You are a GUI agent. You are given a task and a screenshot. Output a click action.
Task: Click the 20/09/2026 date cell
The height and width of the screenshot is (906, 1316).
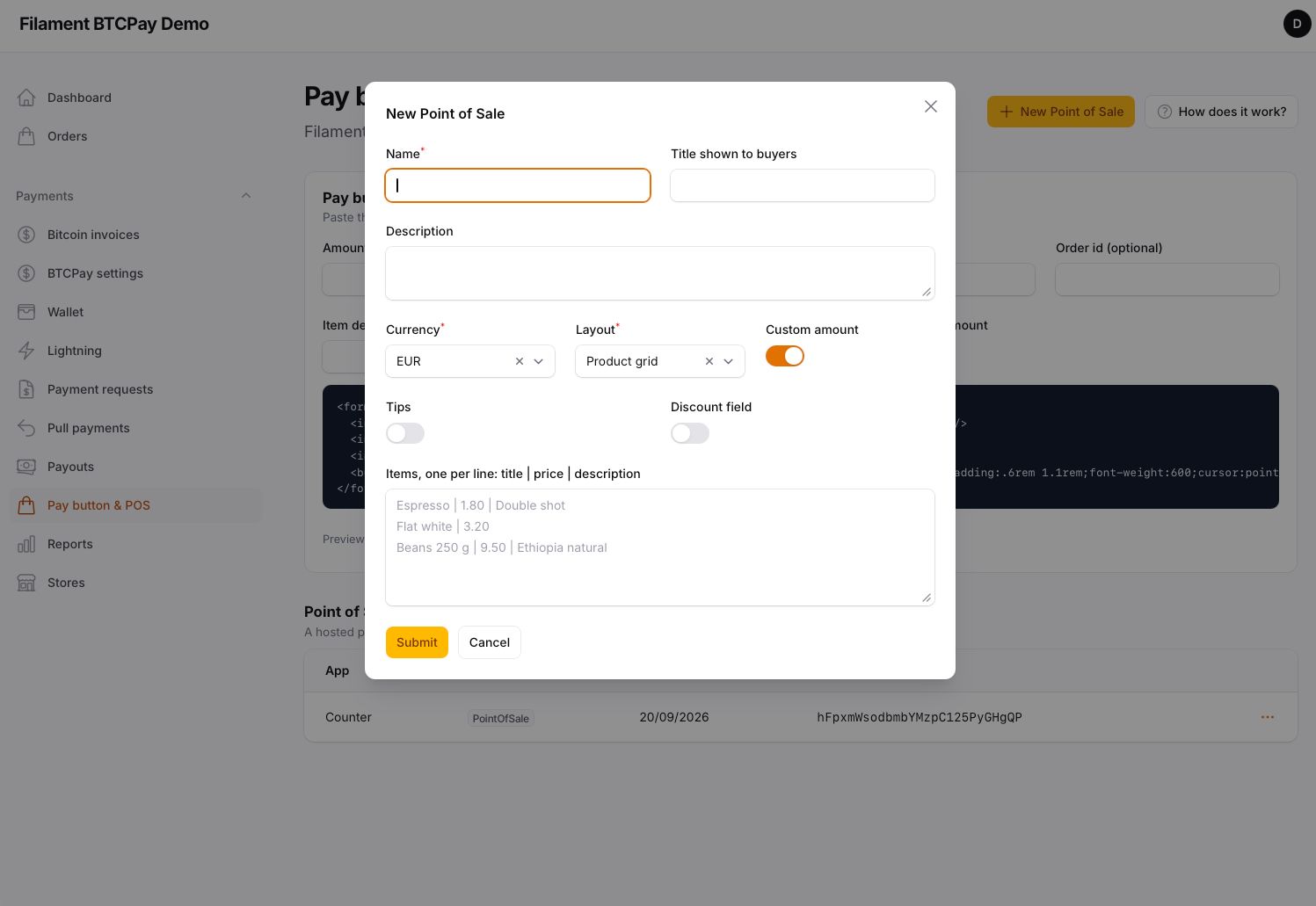click(674, 717)
